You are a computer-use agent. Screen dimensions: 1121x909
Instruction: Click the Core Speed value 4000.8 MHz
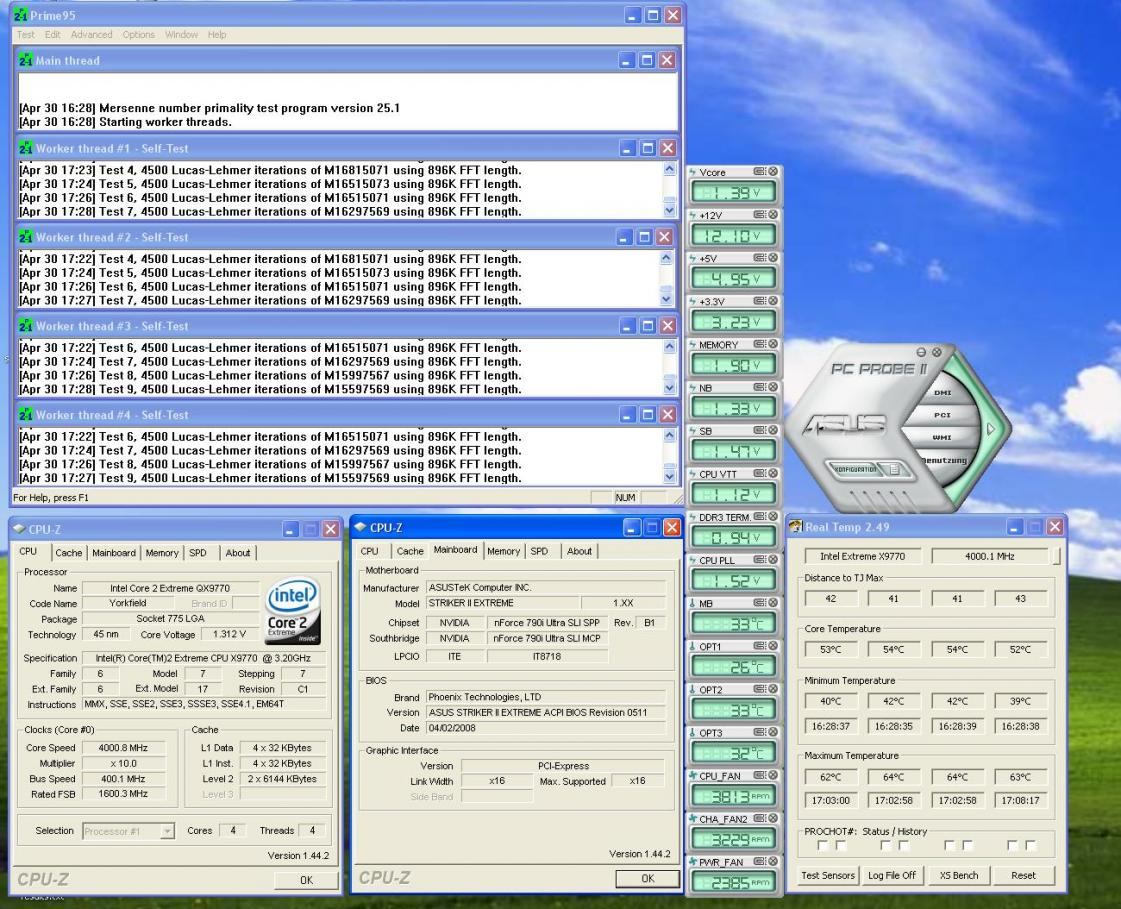click(123, 748)
